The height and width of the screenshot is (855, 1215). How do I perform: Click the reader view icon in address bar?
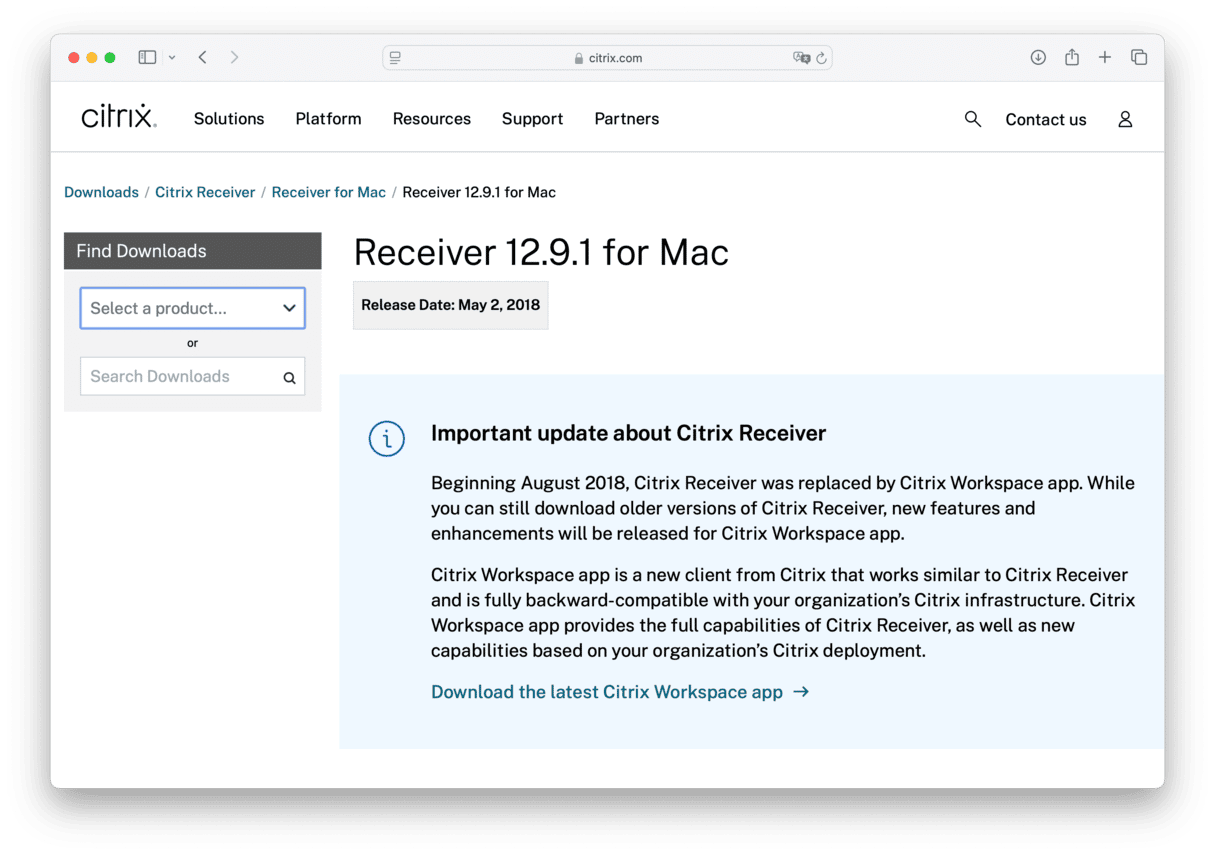[395, 58]
